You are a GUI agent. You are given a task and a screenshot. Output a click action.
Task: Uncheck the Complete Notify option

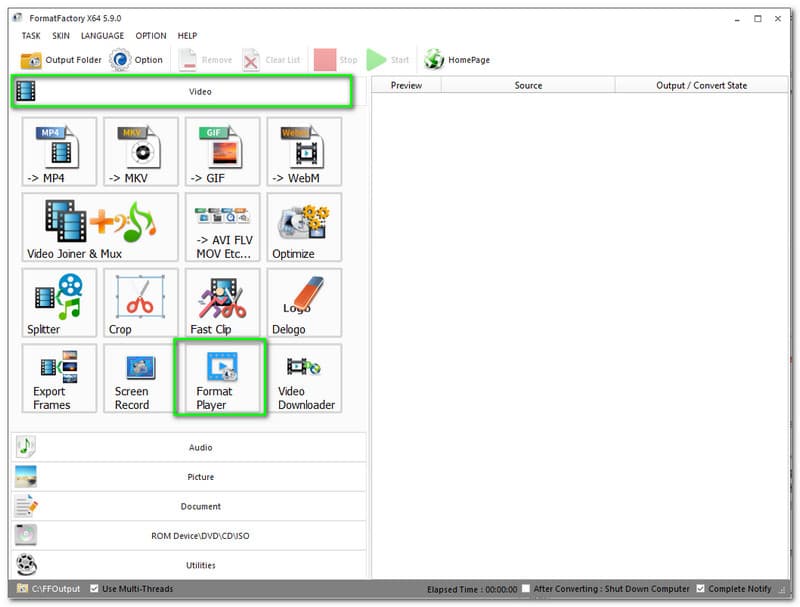click(700, 589)
